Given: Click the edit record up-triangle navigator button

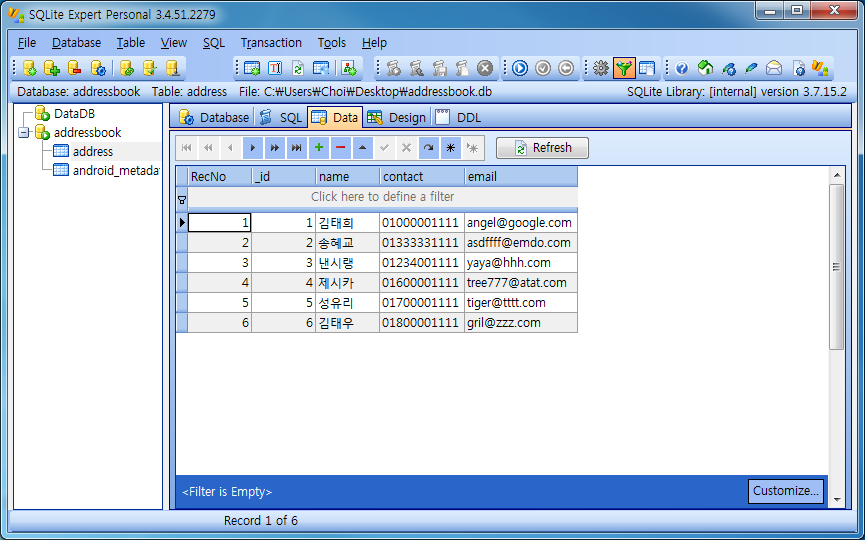Looking at the screenshot, I should pos(362,148).
